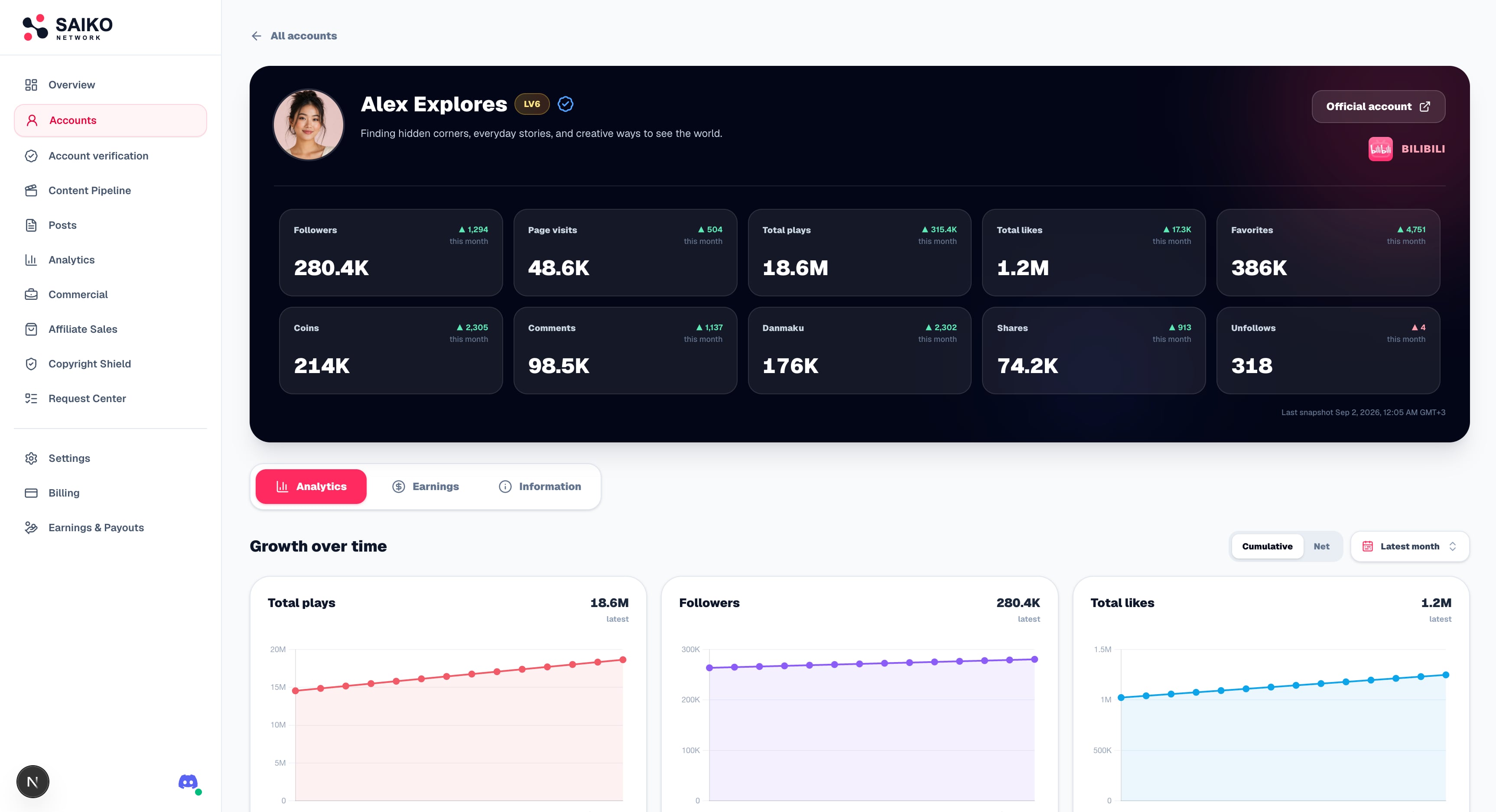Click the Accounts person icon

(x=32, y=120)
